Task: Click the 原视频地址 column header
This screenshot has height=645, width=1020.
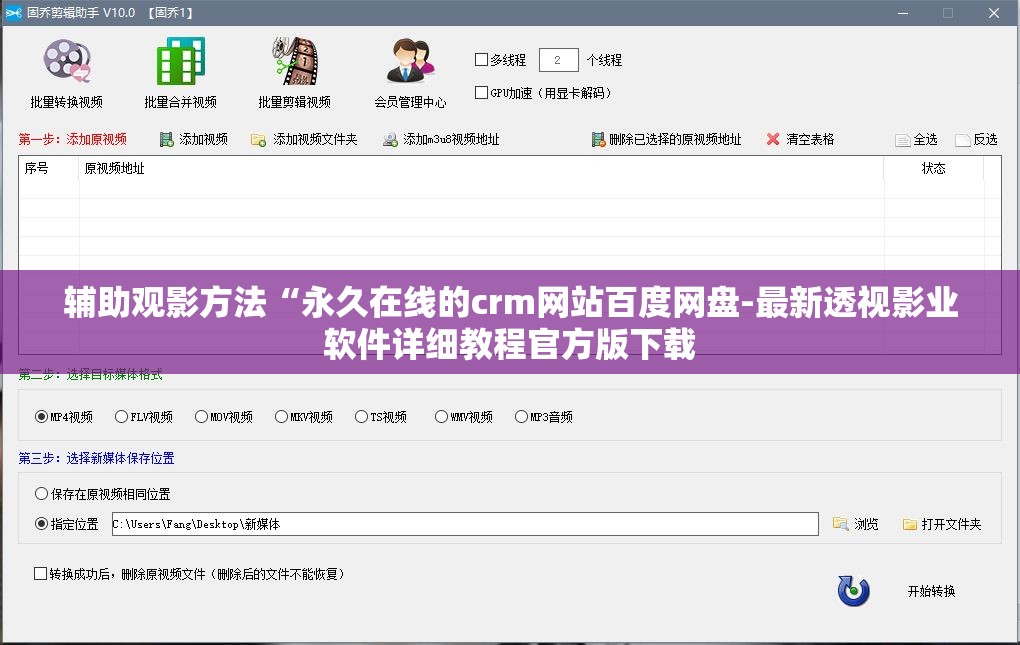Action: [x=481, y=168]
